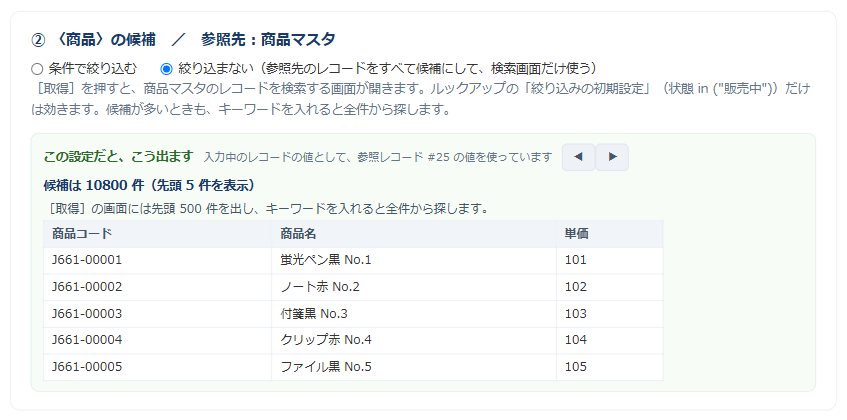Click product name ファイル黒 No.5
847x420 pixels.
coord(326,367)
